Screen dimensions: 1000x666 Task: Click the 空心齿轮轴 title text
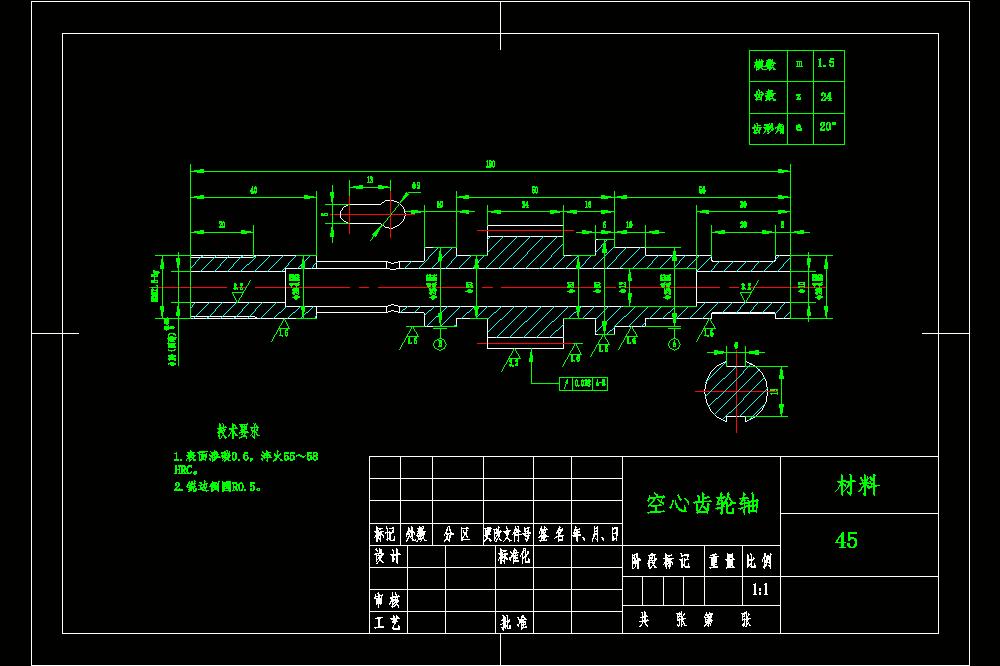point(702,504)
